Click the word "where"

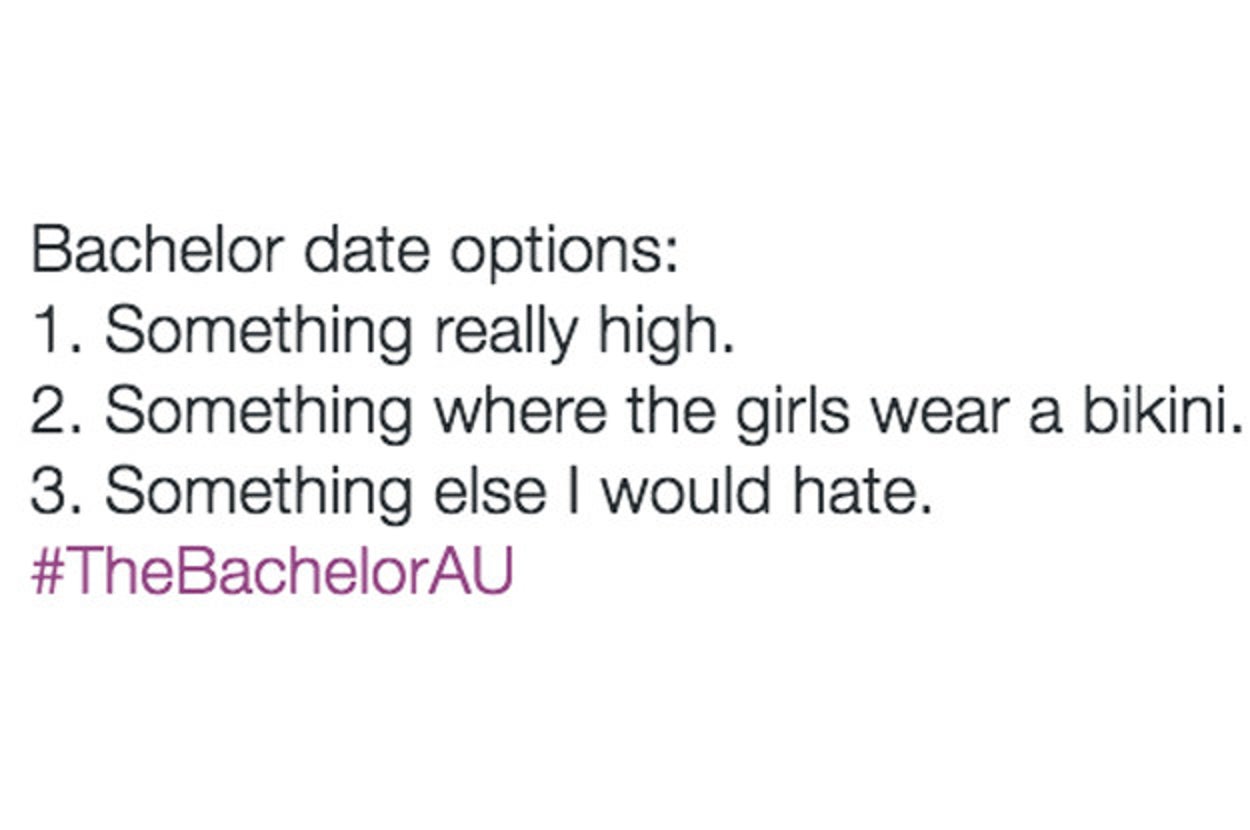click(509, 411)
